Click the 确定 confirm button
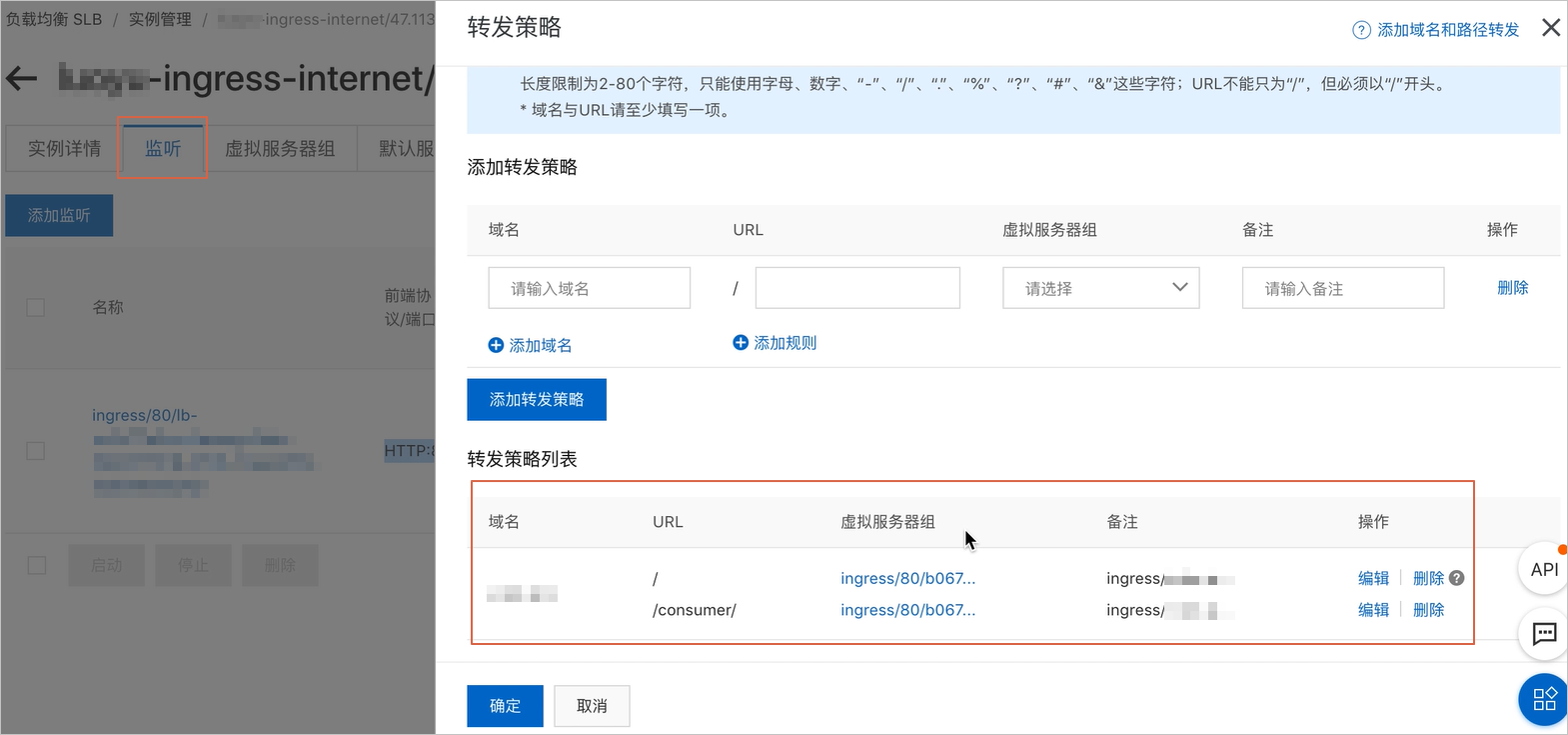 pos(506,706)
